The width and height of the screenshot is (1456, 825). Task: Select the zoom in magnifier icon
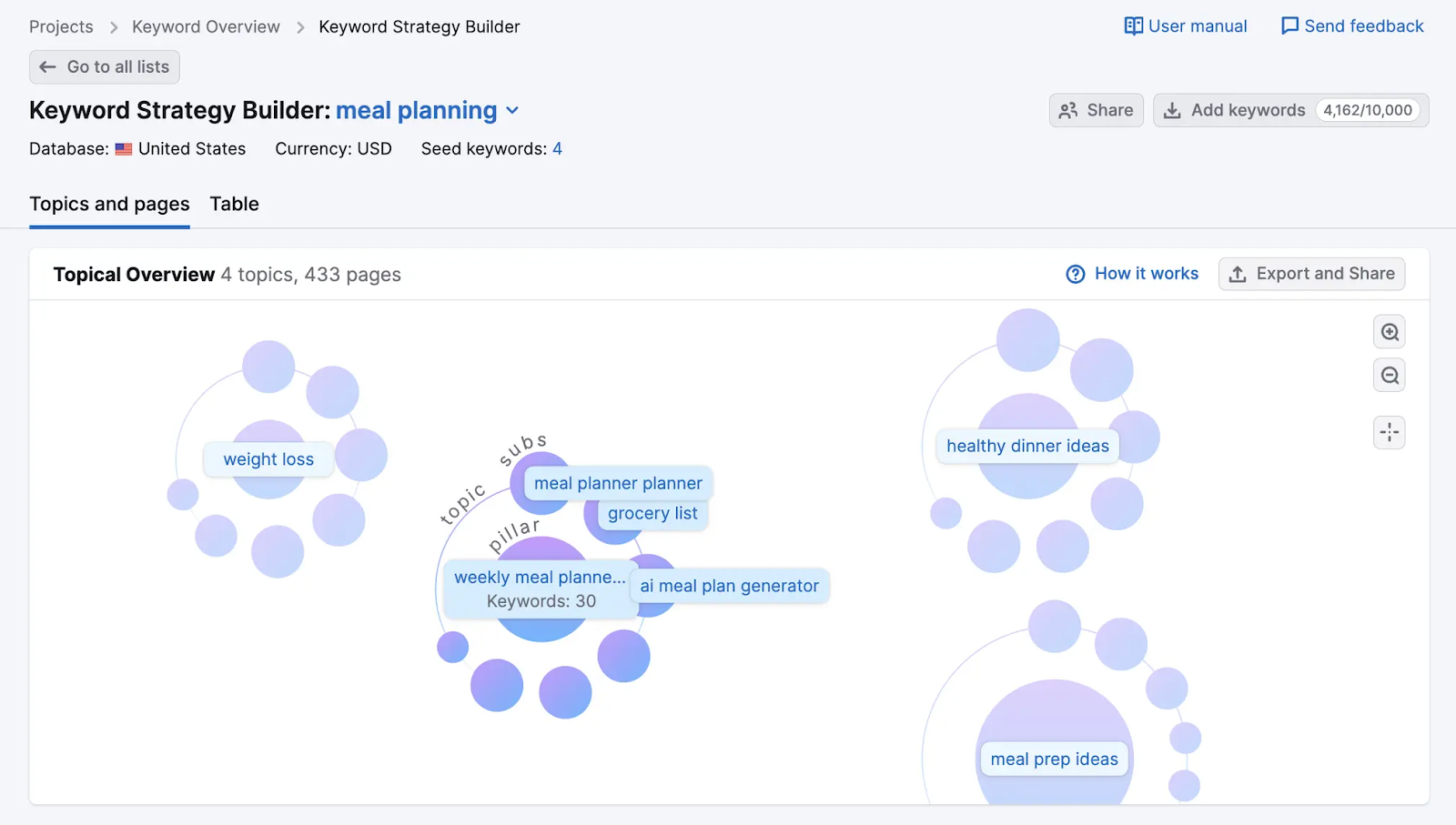pos(1389,331)
